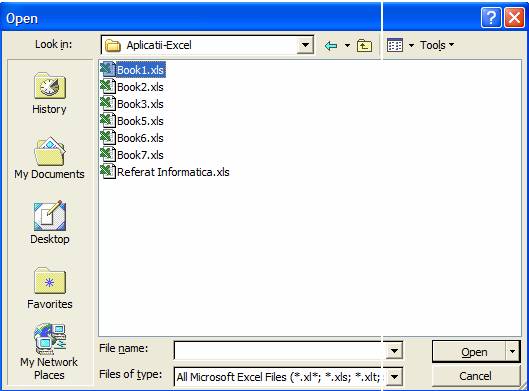
Task: Open the Views dropdown arrow
Action: tap(411, 45)
